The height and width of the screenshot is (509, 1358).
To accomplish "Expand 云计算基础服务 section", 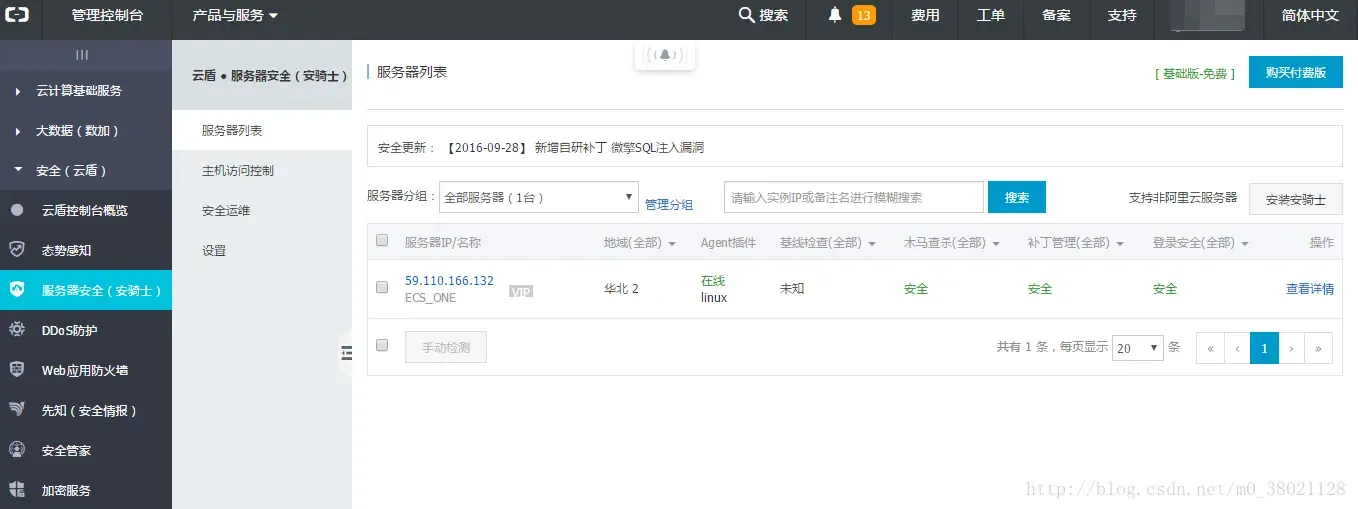I will [86, 90].
